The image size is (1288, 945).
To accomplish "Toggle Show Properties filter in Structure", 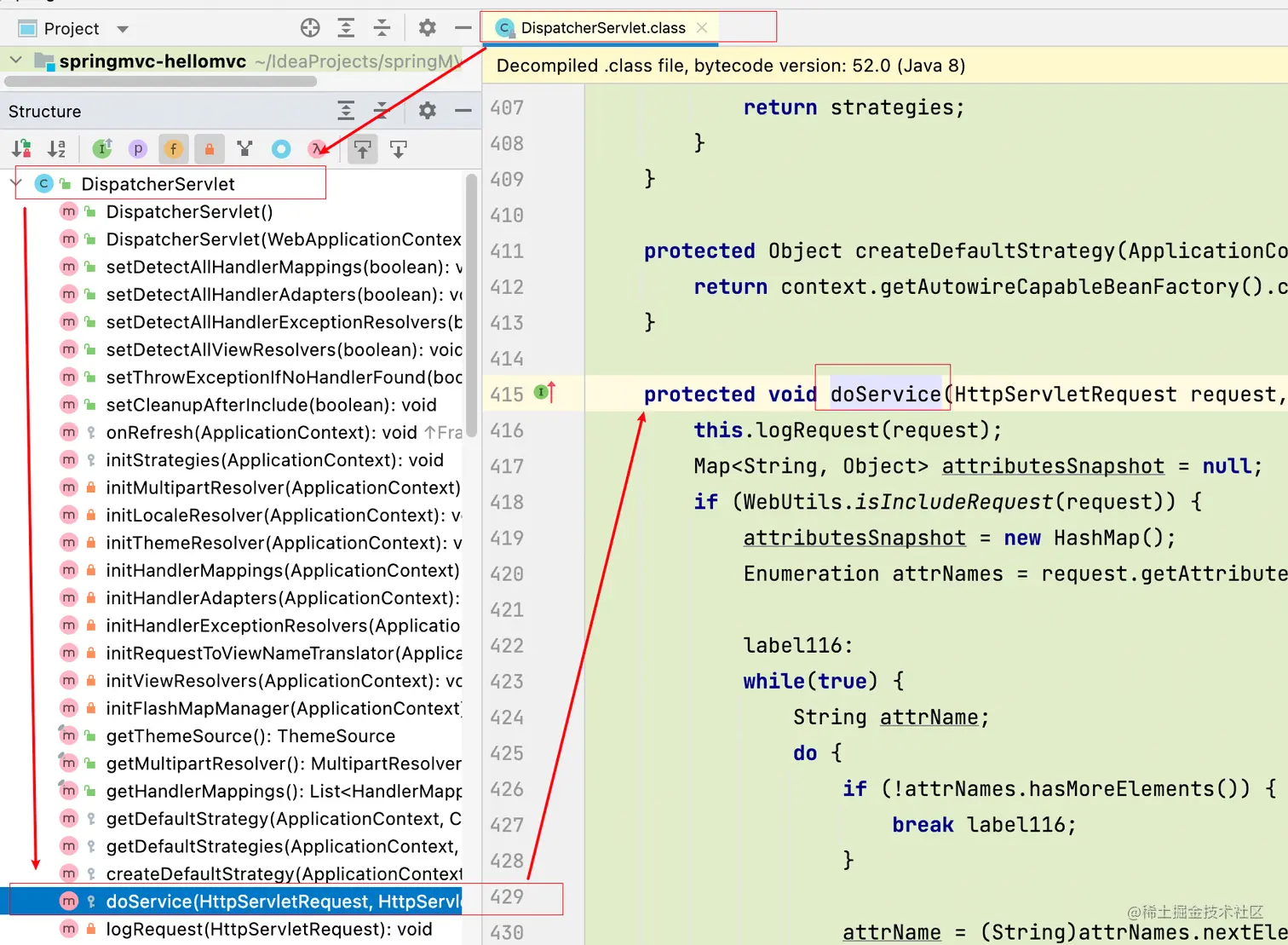I will 138,149.
